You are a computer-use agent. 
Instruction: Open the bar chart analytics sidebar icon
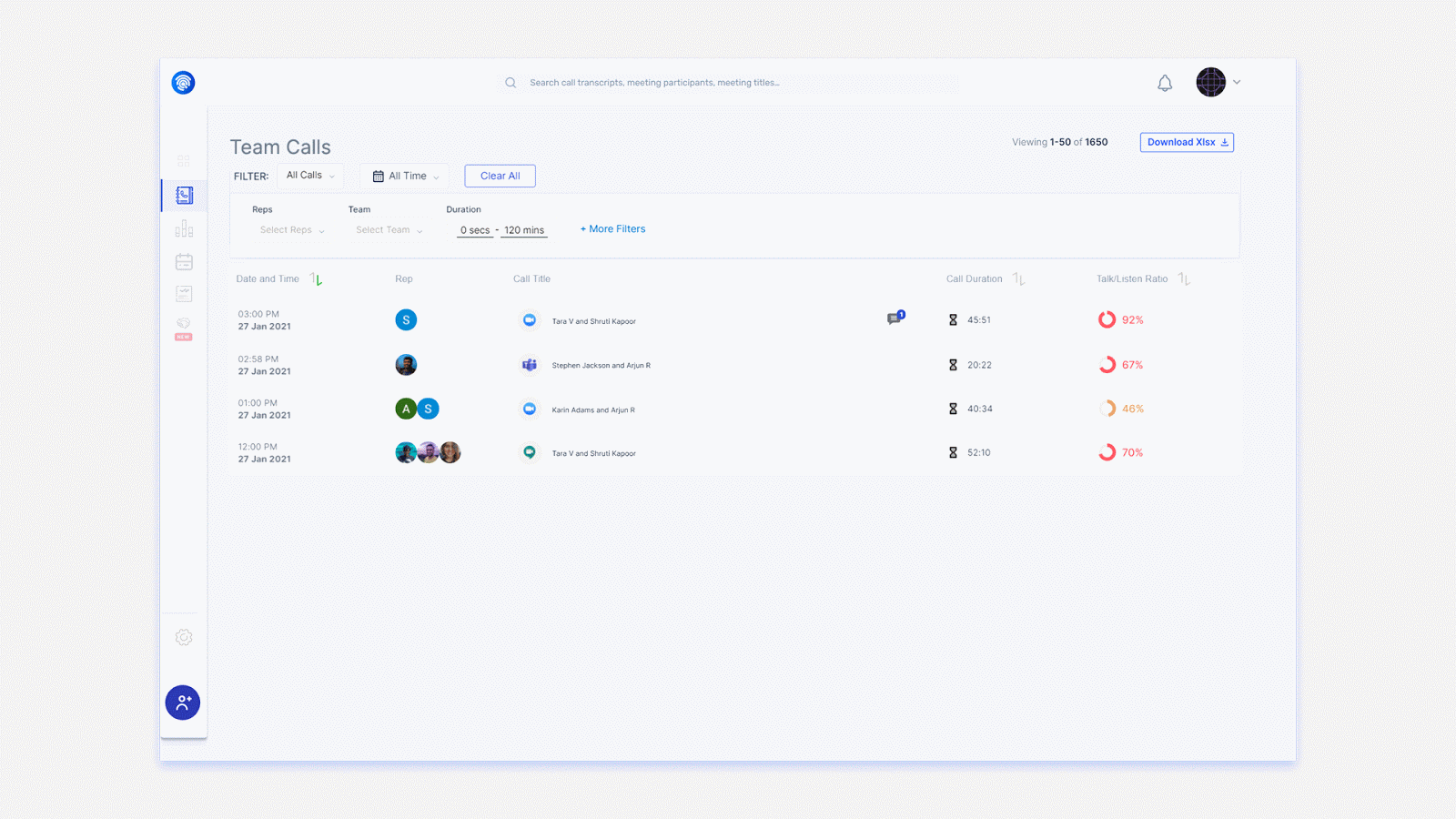pos(184,228)
